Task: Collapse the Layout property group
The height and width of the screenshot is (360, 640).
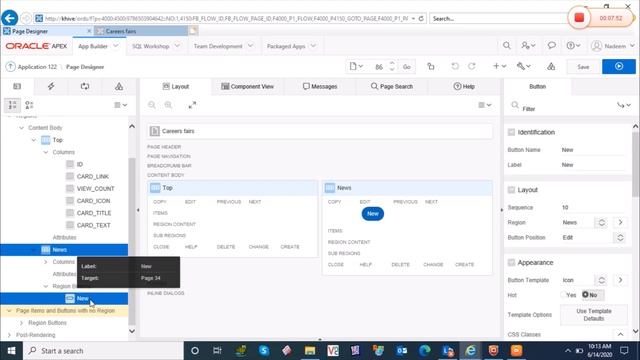Action: click(511, 190)
